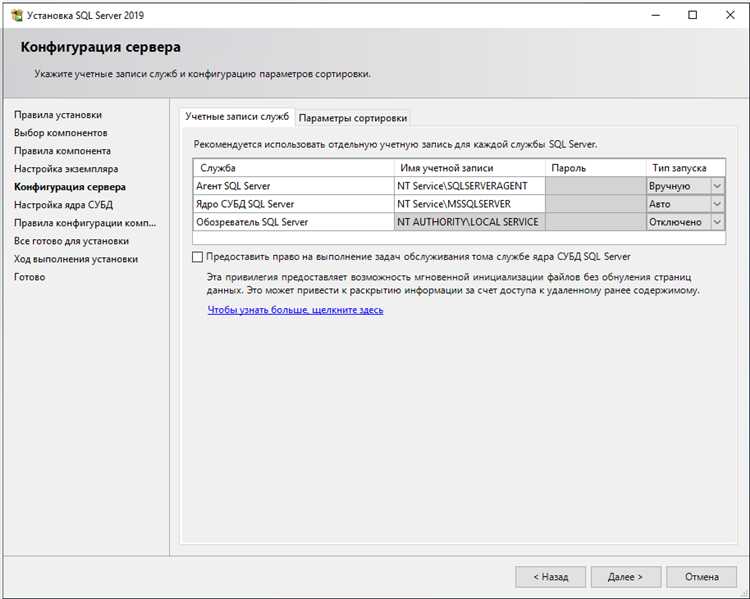Click the Тип запуска column header
This screenshot has width=750, height=599.
(x=685, y=168)
